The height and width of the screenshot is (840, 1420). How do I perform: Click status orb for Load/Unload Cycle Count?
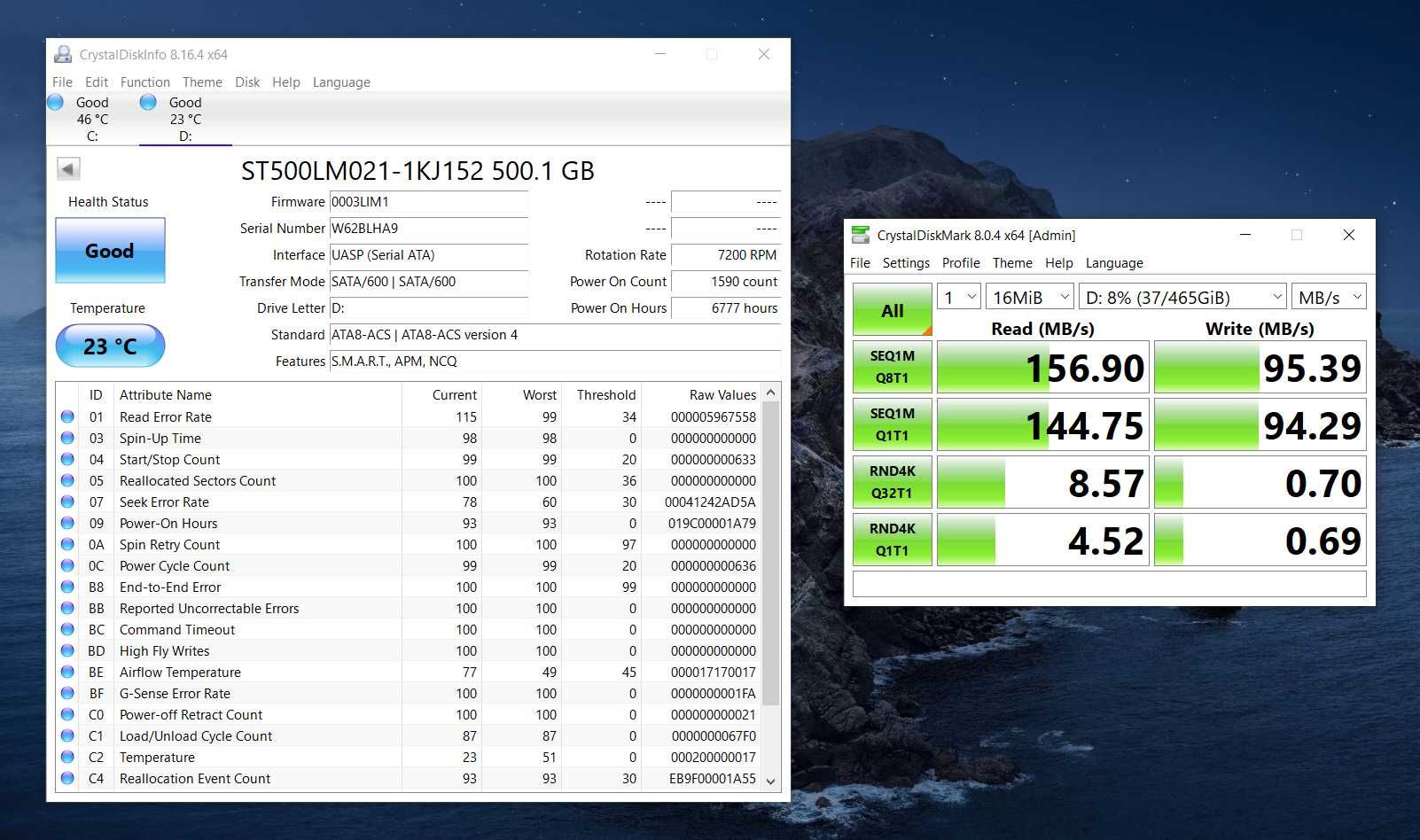point(67,735)
